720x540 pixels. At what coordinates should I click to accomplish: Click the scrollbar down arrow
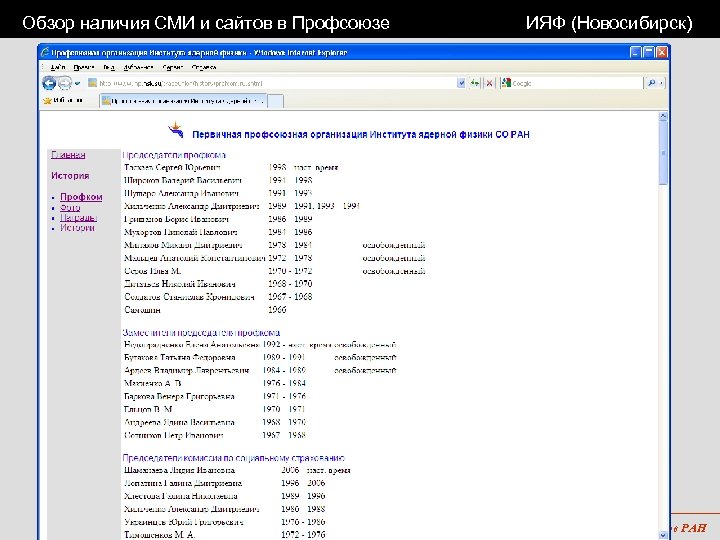tap(663, 534)
